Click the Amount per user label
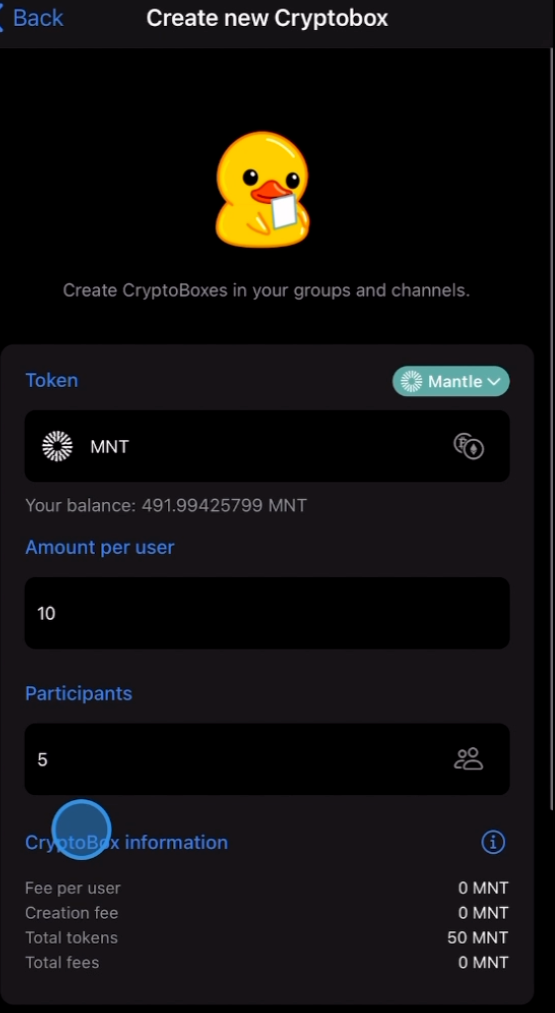The height and width of the screenshot is (1013, 555). coord(99,547)
